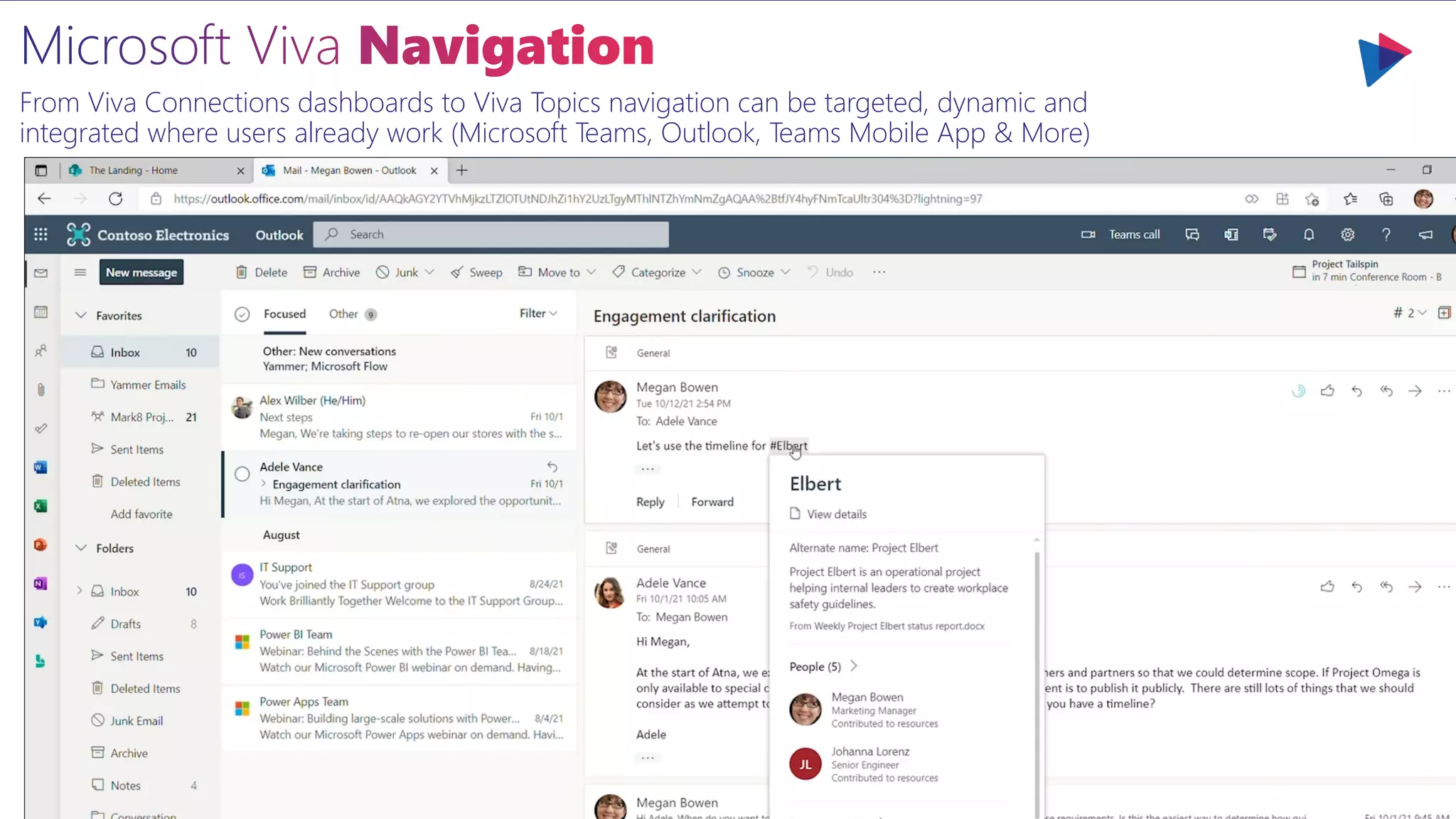This screenshot has height=819, width=1456.
Task: Open Files attachment icon in left rail
Action: point(41,390)
